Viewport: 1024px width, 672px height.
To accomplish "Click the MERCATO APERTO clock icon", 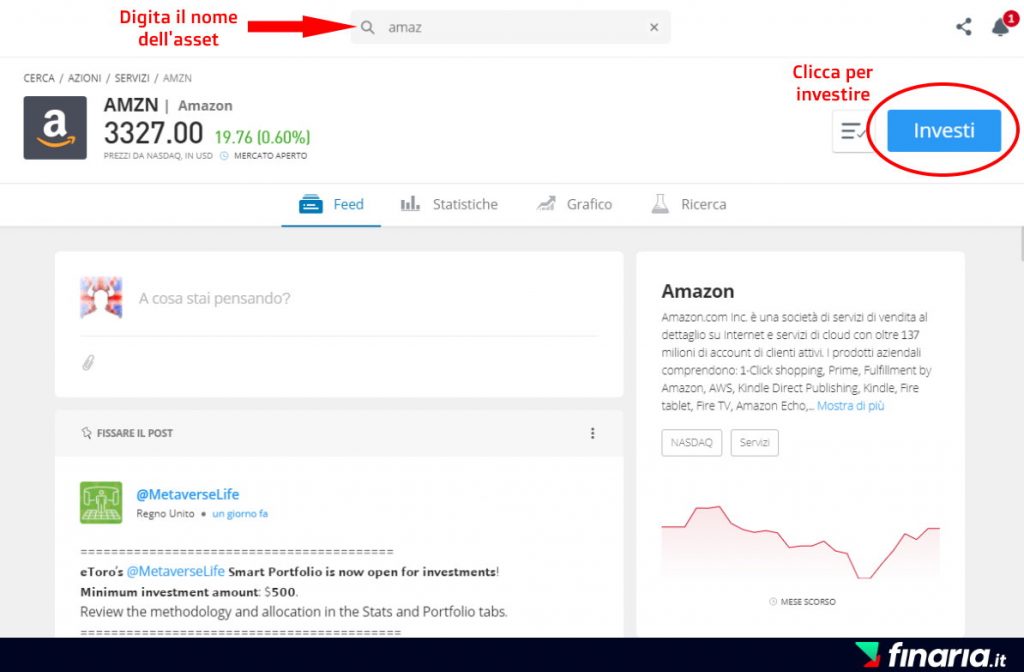I will (224, 156).
